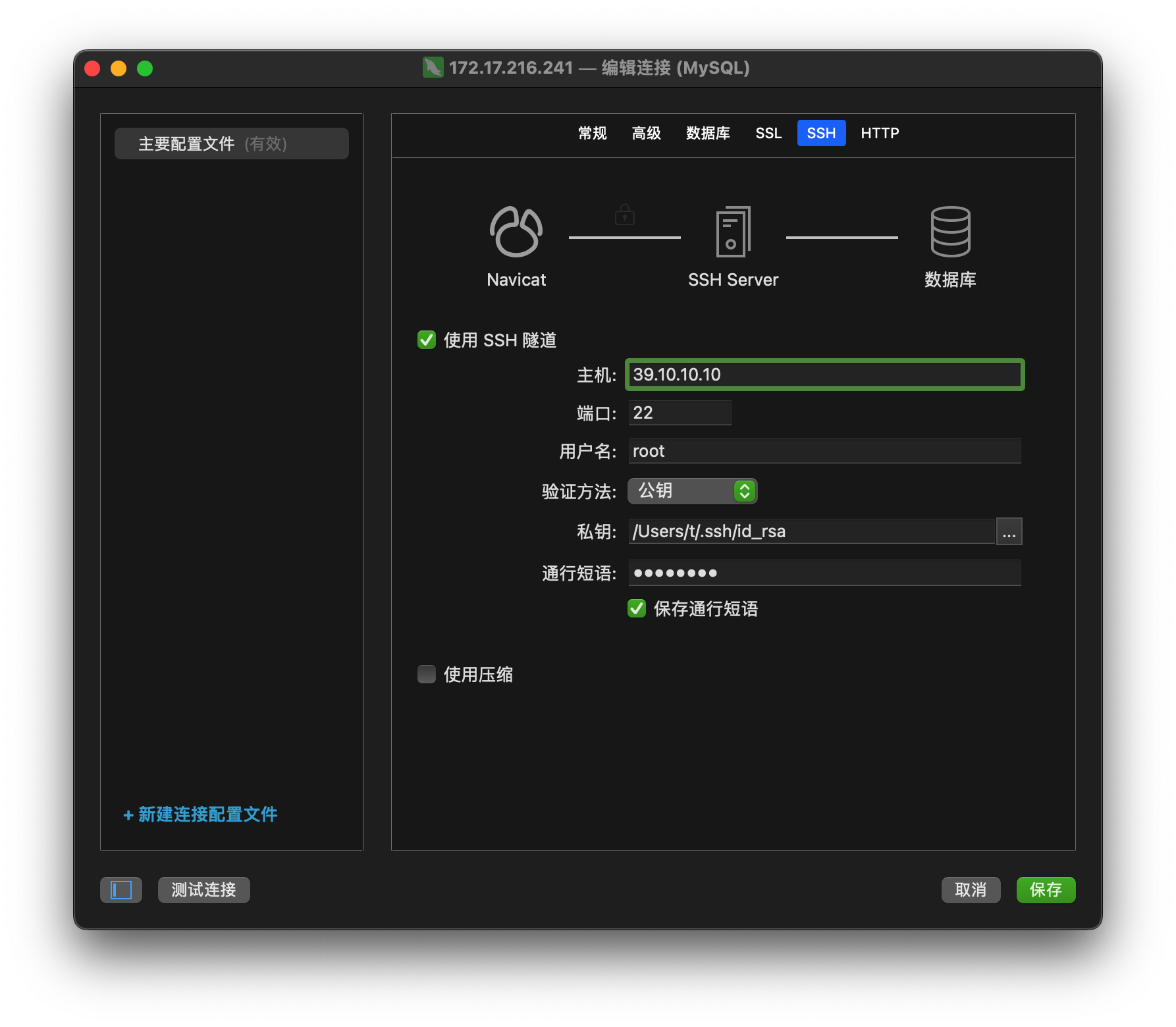Click the private key path field
The height and width of the screenshot is (1027, 1176).
(x=811, y=531)
